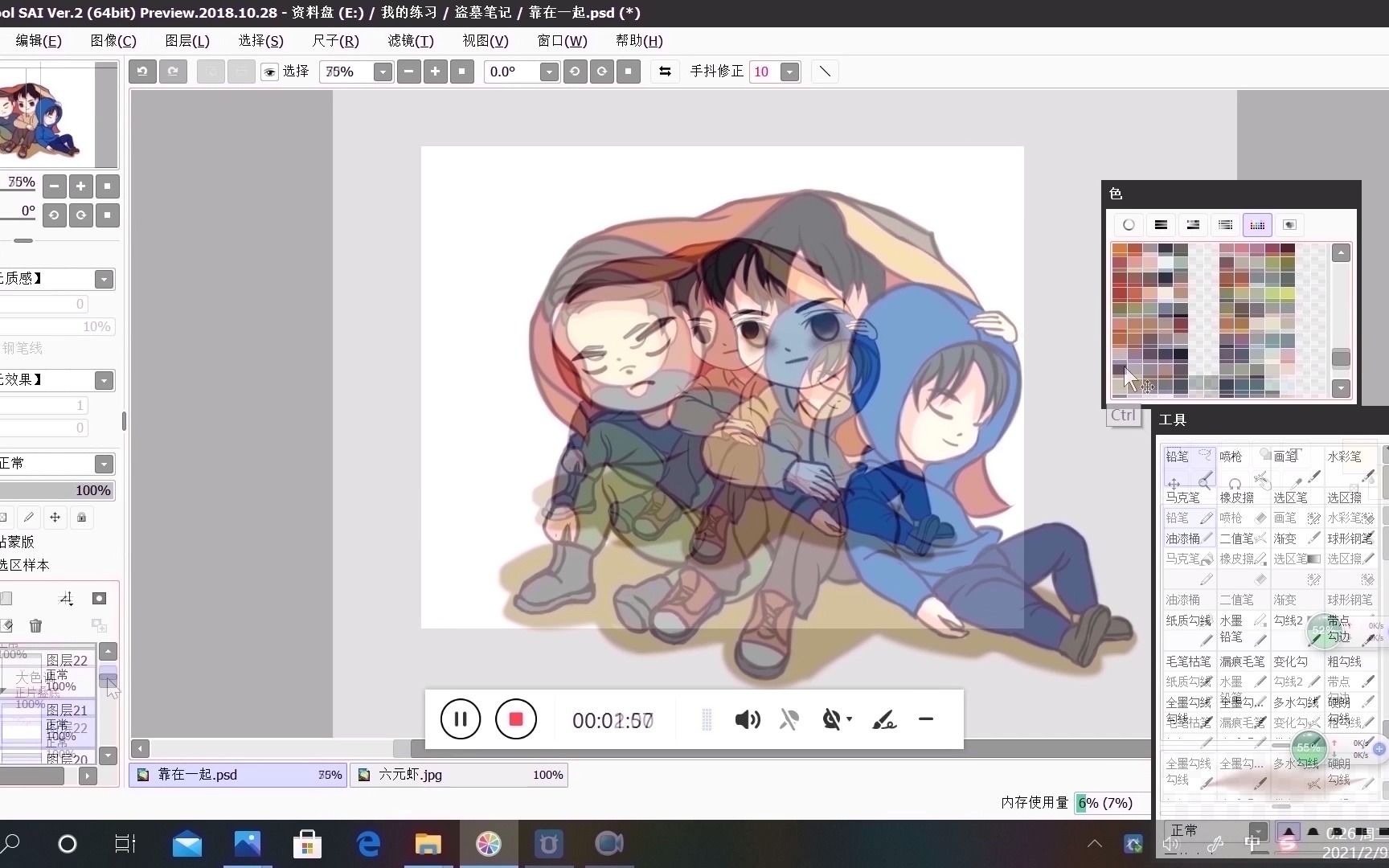Rotate canvas counterclockwise from toolbar
This screenshot has height=868, width=1389.
575,72
